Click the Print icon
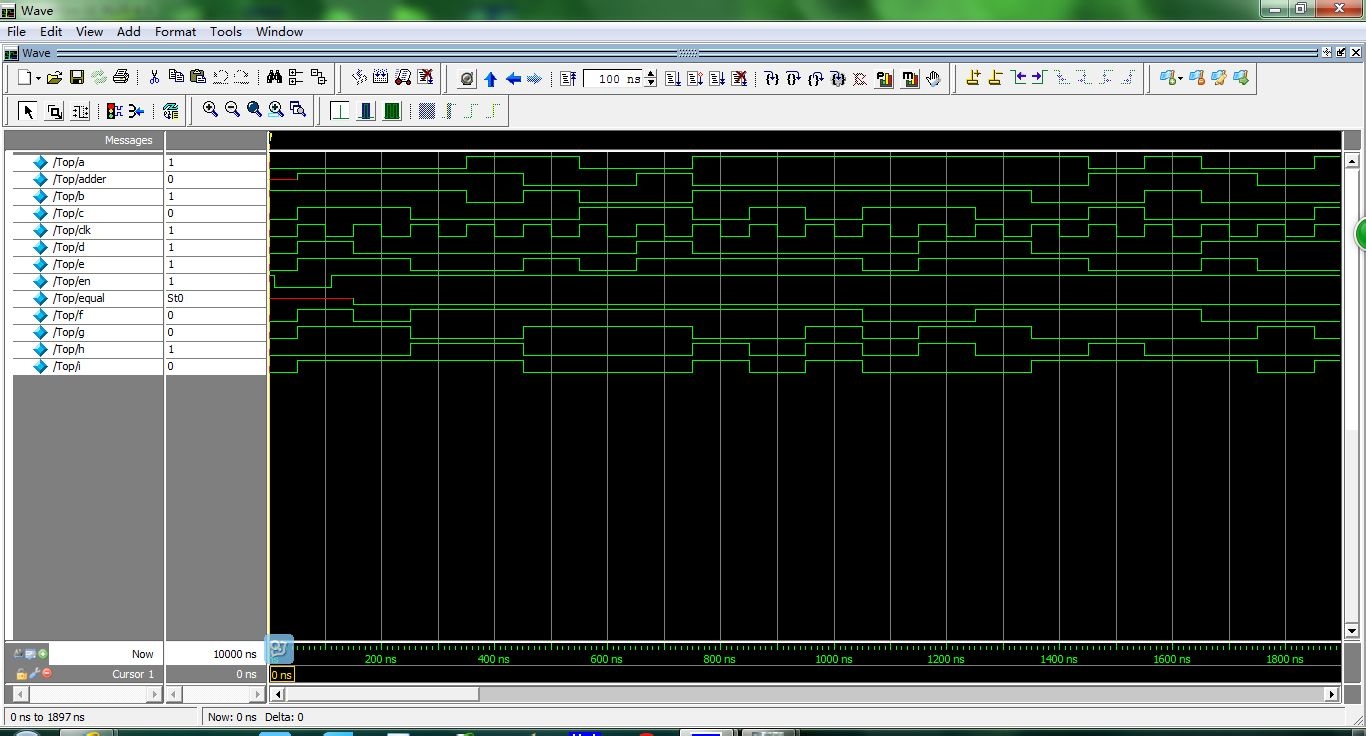 point(121,78)
